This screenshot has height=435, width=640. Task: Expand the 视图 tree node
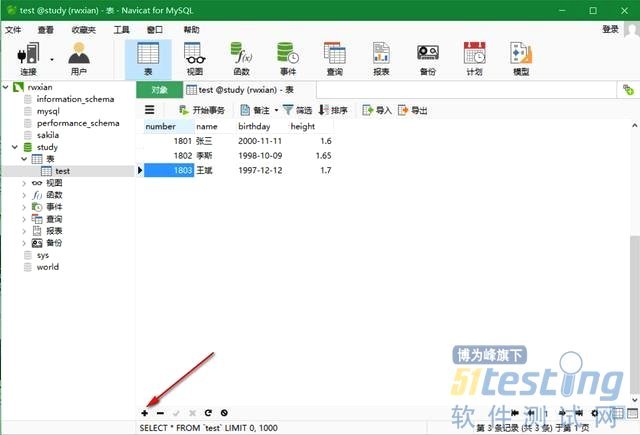[x=24, y=183]
